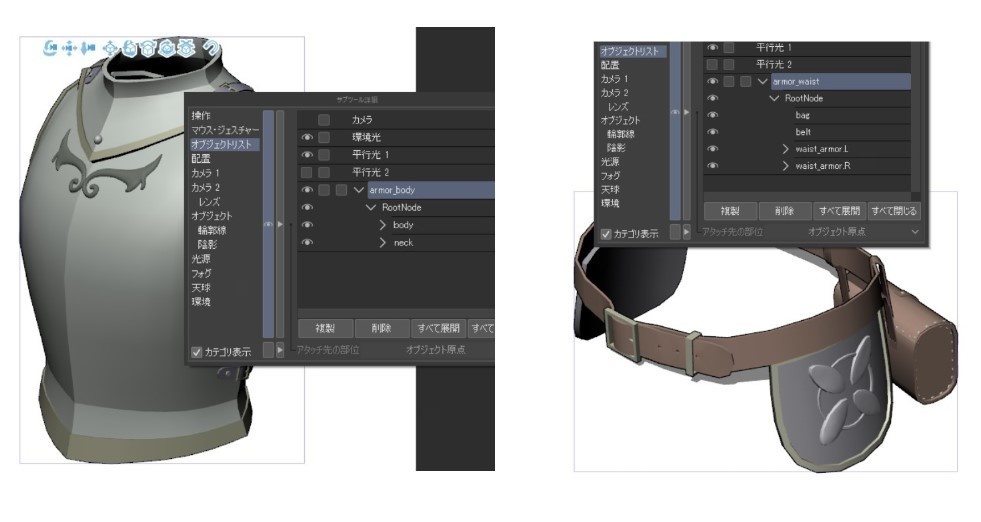The height and width of the screenshot is (522, 981).
Task: Select the move object flat icon
Action: (110, 48)
